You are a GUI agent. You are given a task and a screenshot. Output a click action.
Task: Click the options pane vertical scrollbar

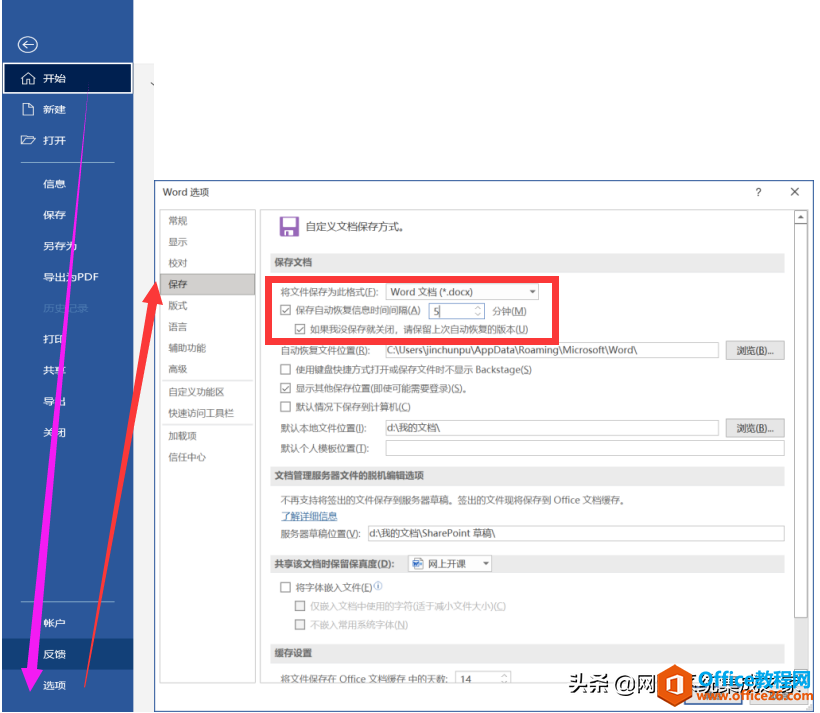[x=801, y=421]
